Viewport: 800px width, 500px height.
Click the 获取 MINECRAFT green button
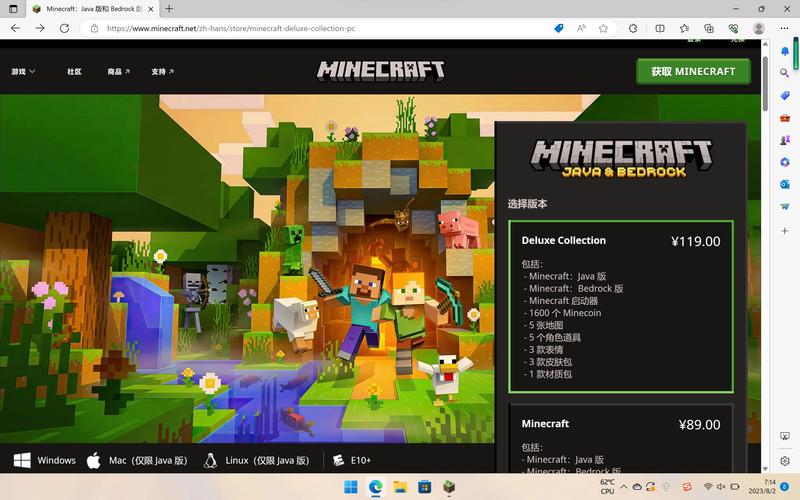tap(693, 71)
